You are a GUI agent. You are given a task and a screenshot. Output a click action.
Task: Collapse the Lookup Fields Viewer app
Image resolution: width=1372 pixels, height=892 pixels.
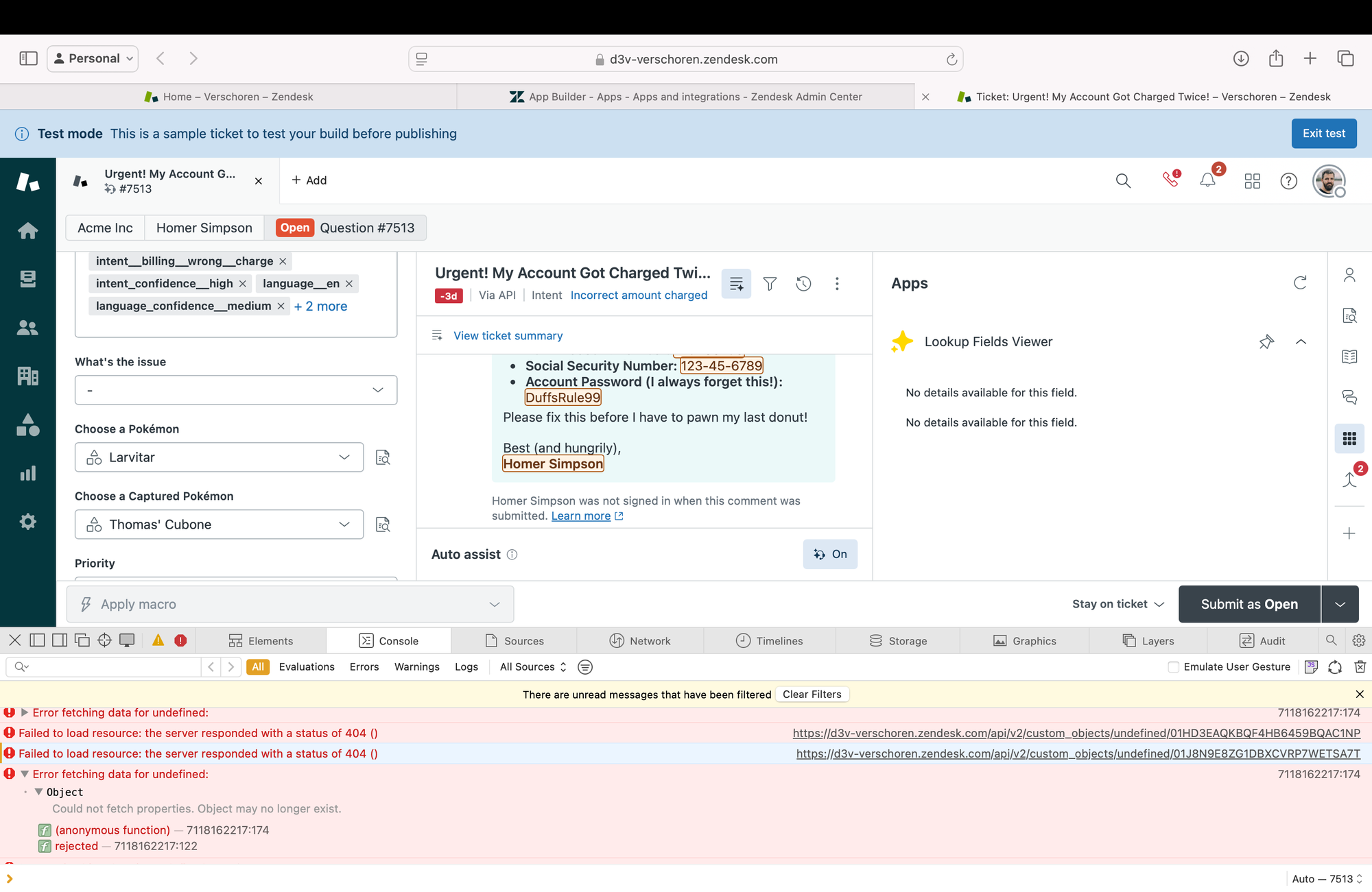click(x=1301, y=341)
